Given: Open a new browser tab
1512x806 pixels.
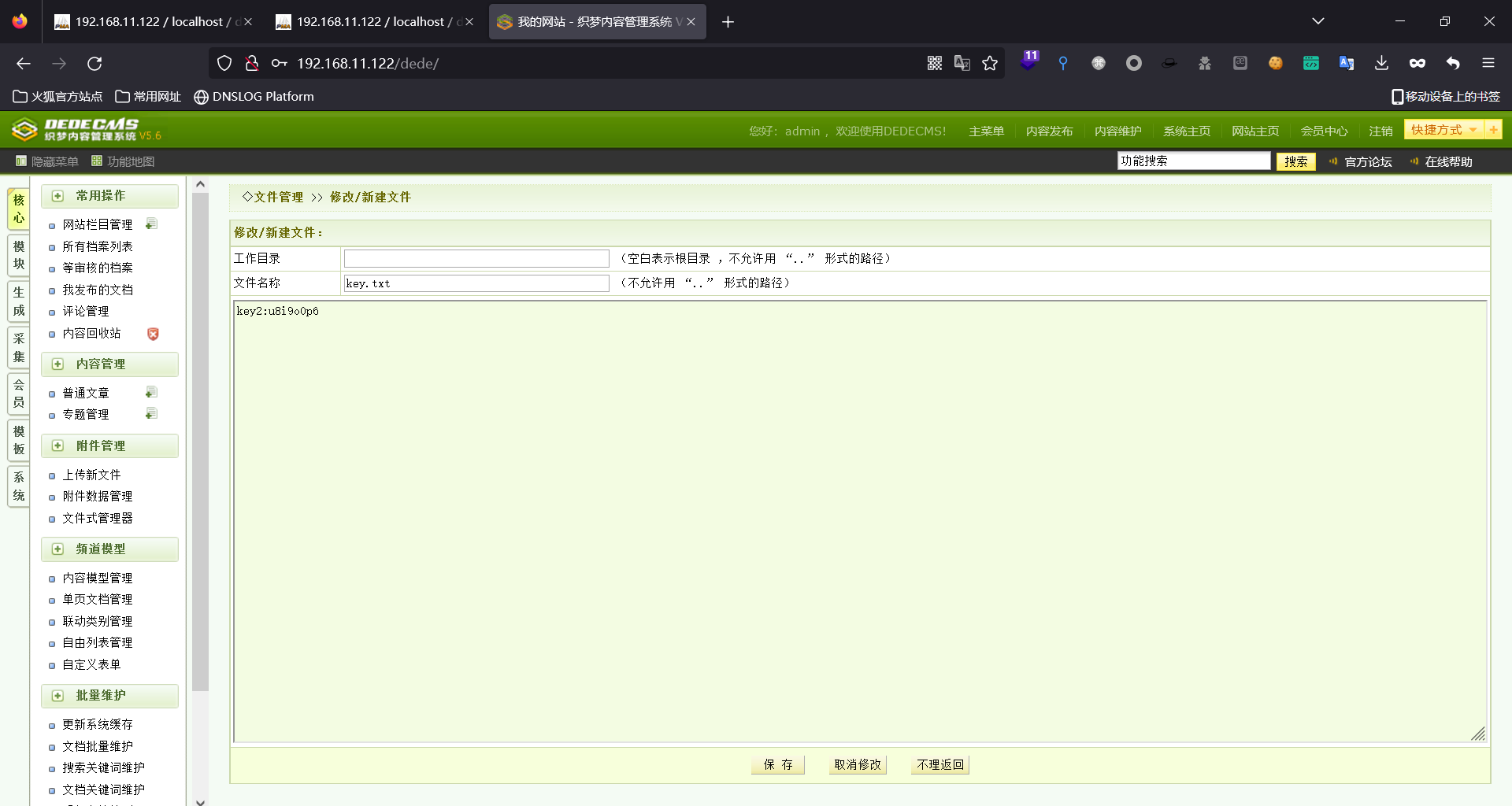Looking at the screenshot, I should point(728,22).
